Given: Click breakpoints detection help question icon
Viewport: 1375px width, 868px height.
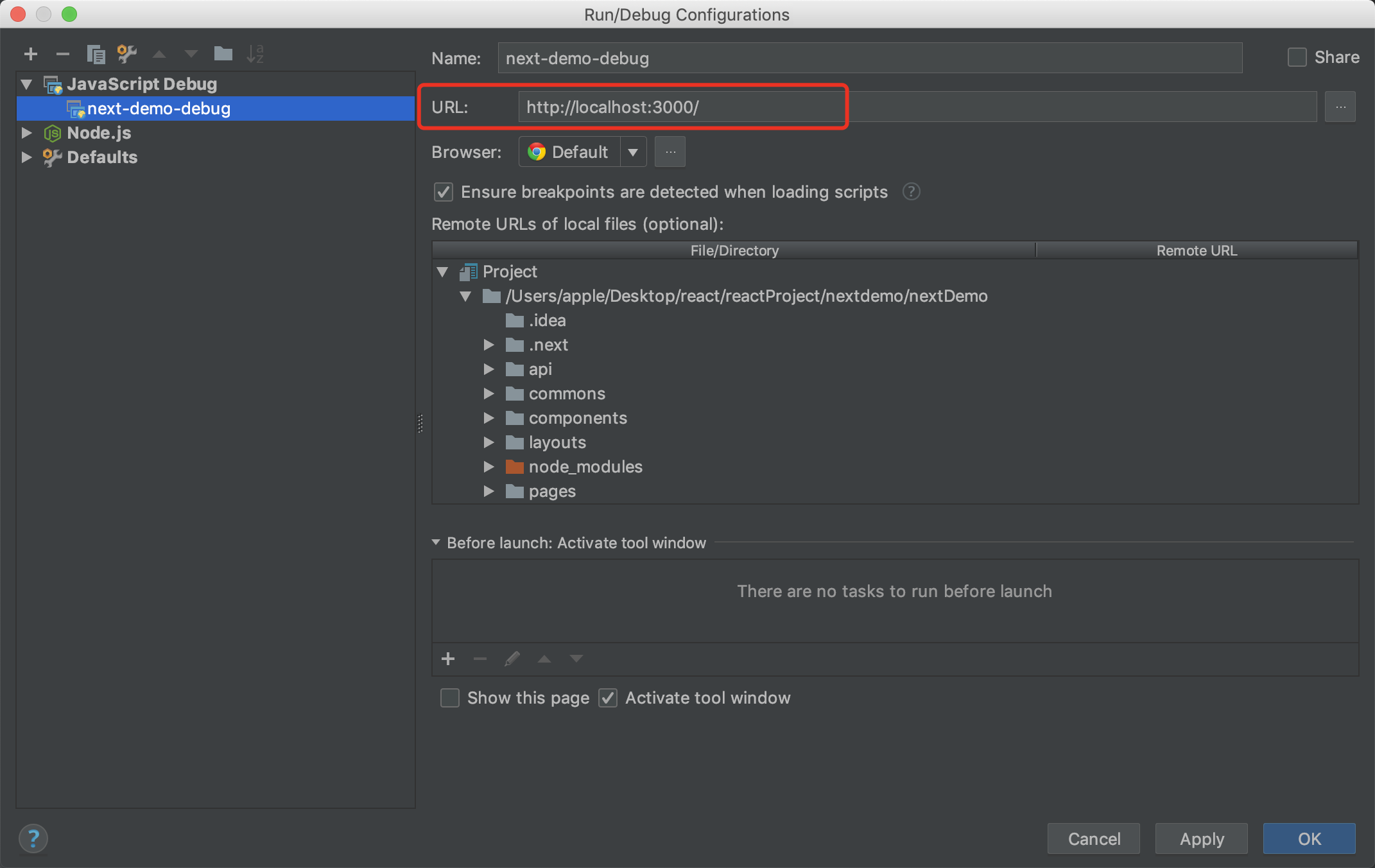Looking at the screenshot, I should 911,191.
